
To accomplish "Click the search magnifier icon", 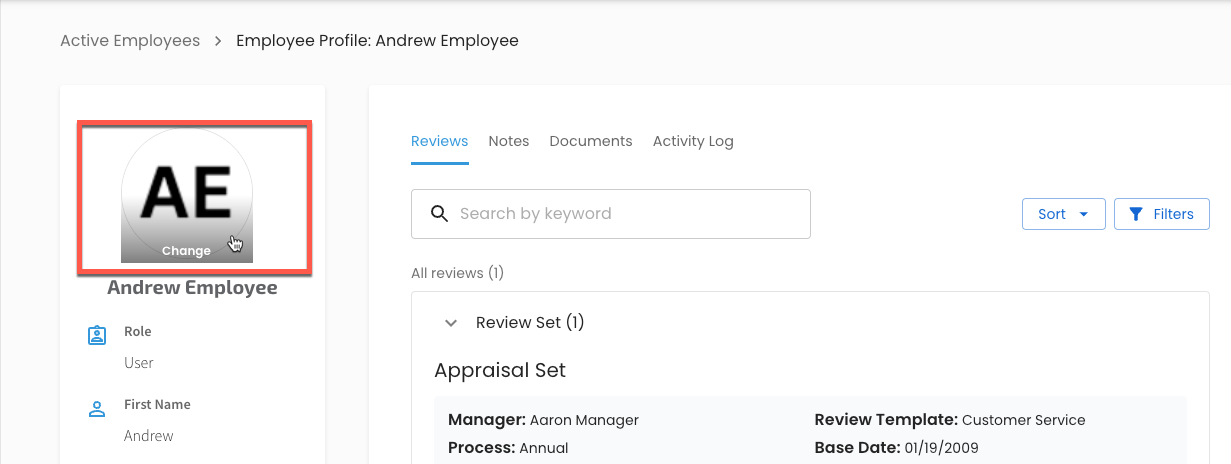I will pos(438,213).
